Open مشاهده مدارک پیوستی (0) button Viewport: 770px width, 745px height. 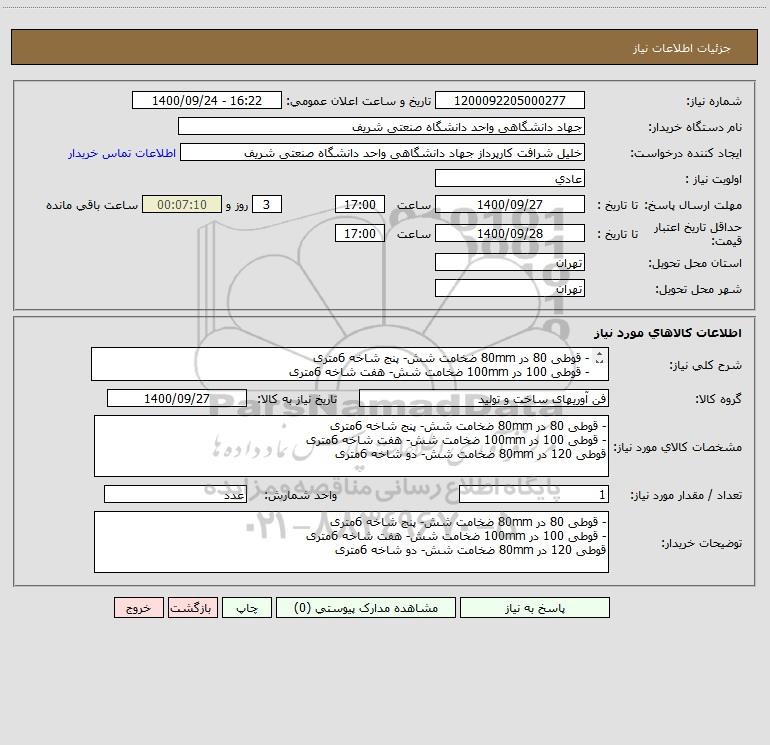[x=366, y=608]
